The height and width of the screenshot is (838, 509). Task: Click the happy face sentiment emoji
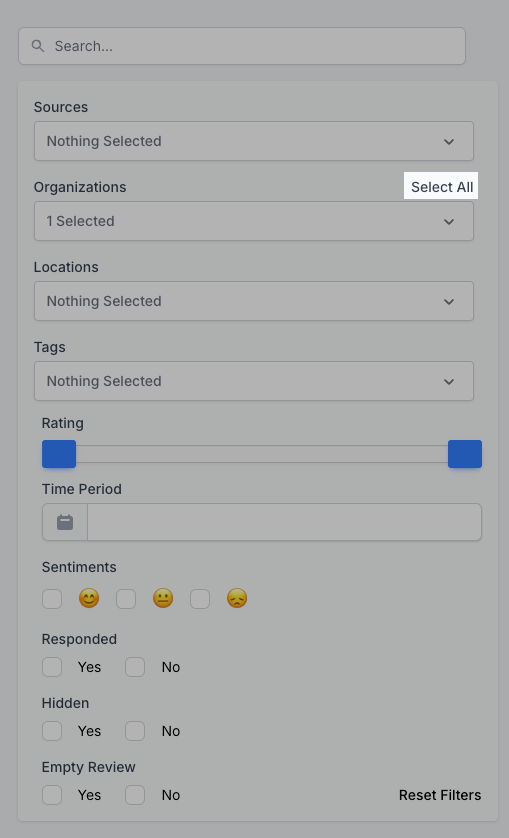89,599
